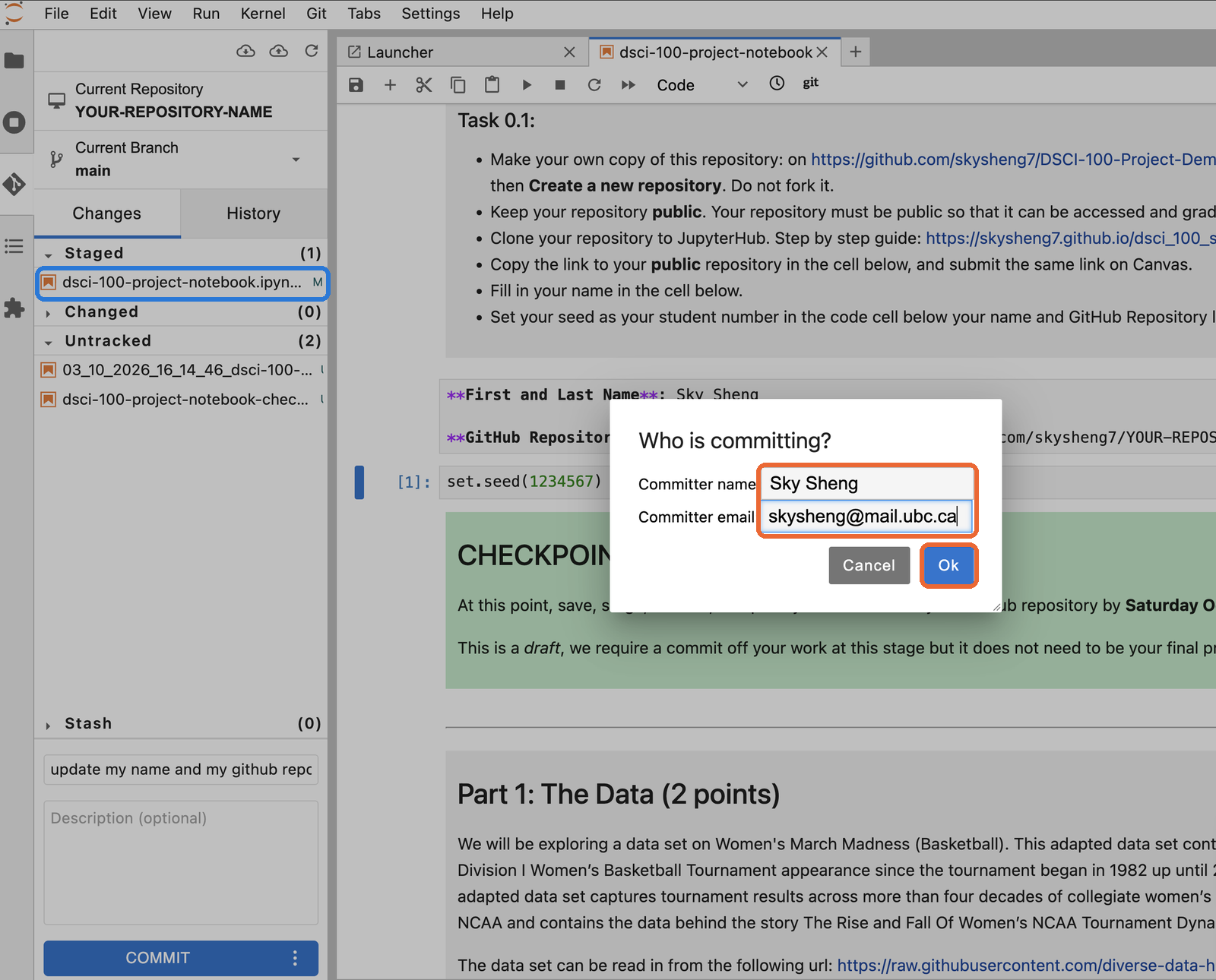Copy selected cells toolbar icon
Viewport: 1216px width, 980px height.
pyautogui.click(x=458, y=85)
